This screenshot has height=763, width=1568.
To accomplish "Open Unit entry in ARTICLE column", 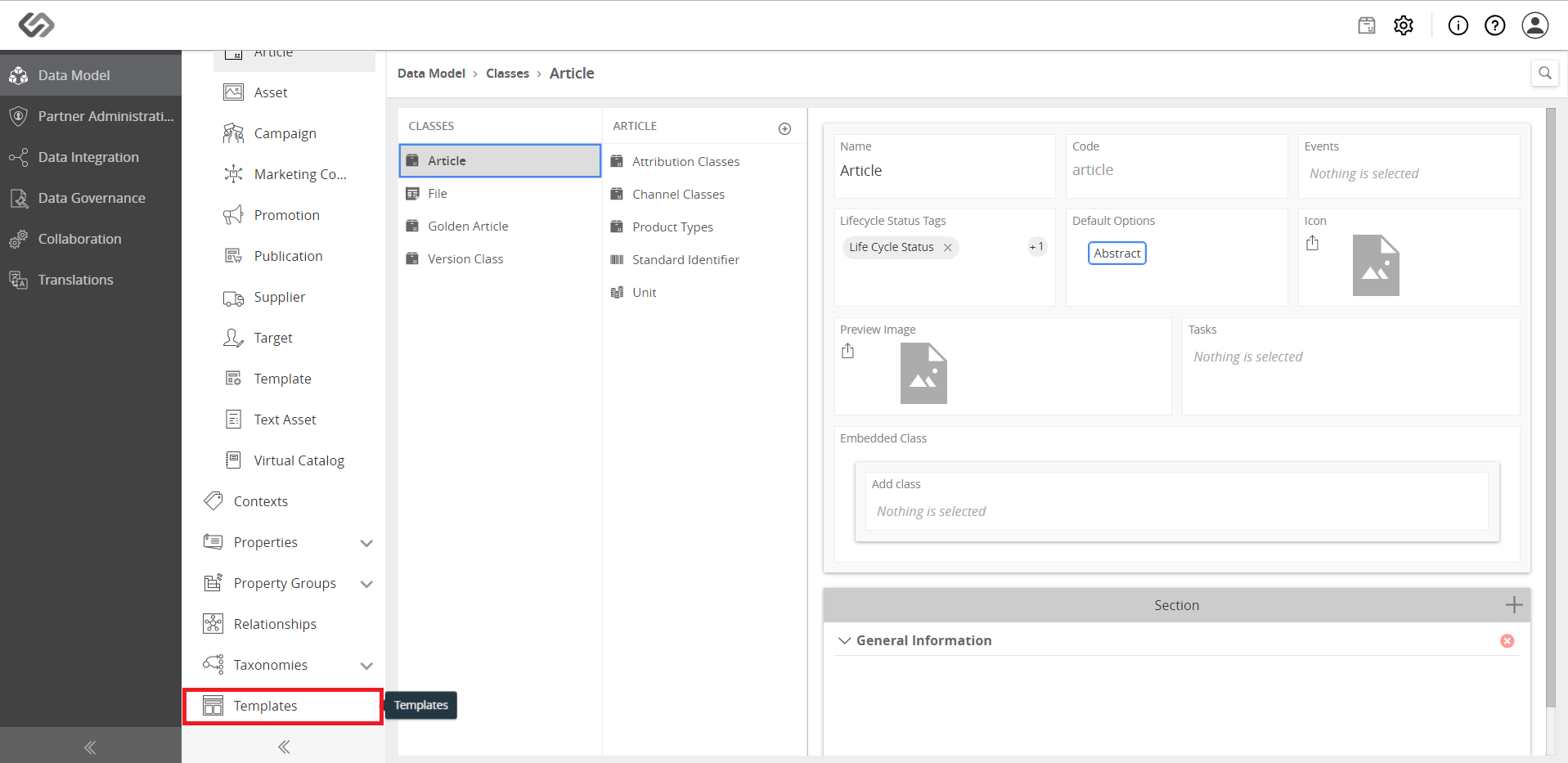I will (x=704, y=293).
